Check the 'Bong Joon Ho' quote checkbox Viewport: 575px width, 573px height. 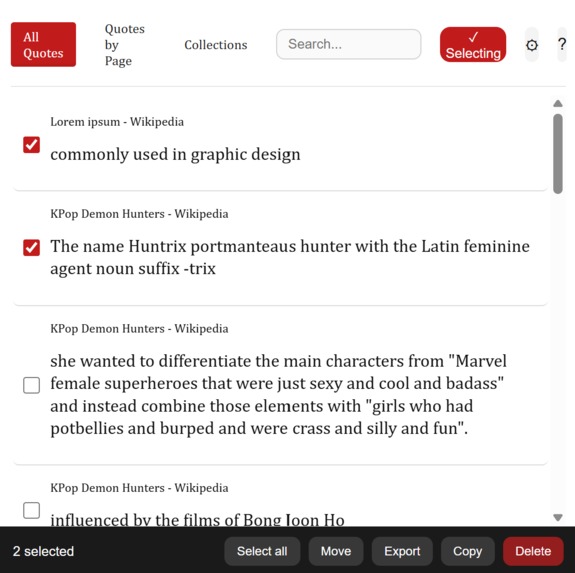[32, 510]
